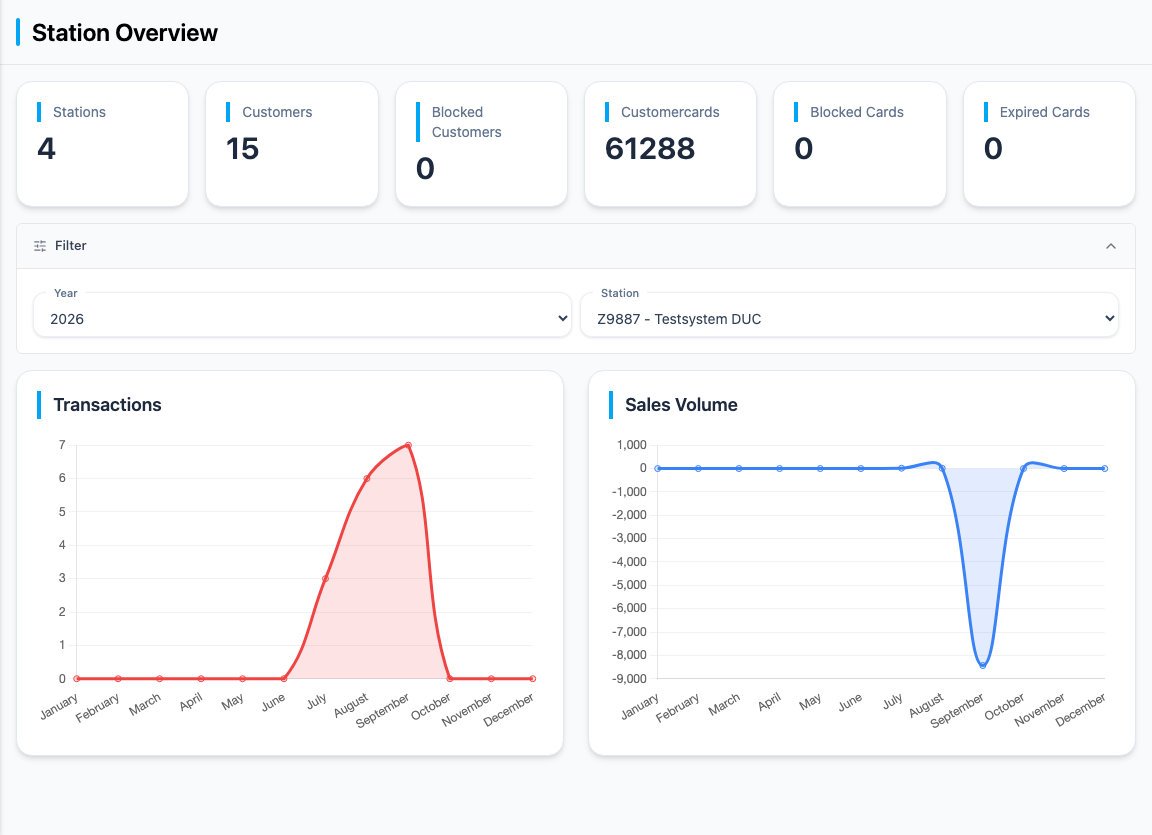
Task: Open the Blocked Customers card
Action: tap(481, 144)
